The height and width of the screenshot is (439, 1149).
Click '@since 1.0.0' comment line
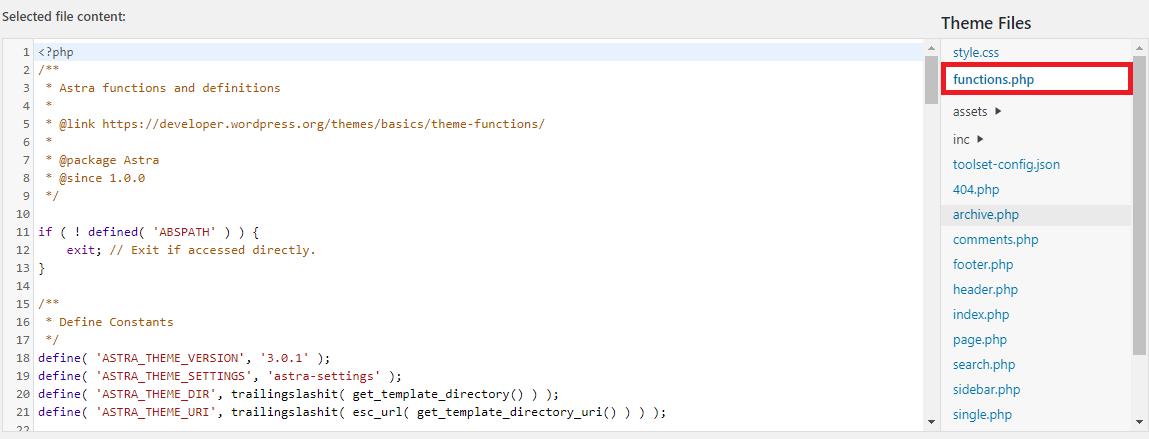[102, 178]
